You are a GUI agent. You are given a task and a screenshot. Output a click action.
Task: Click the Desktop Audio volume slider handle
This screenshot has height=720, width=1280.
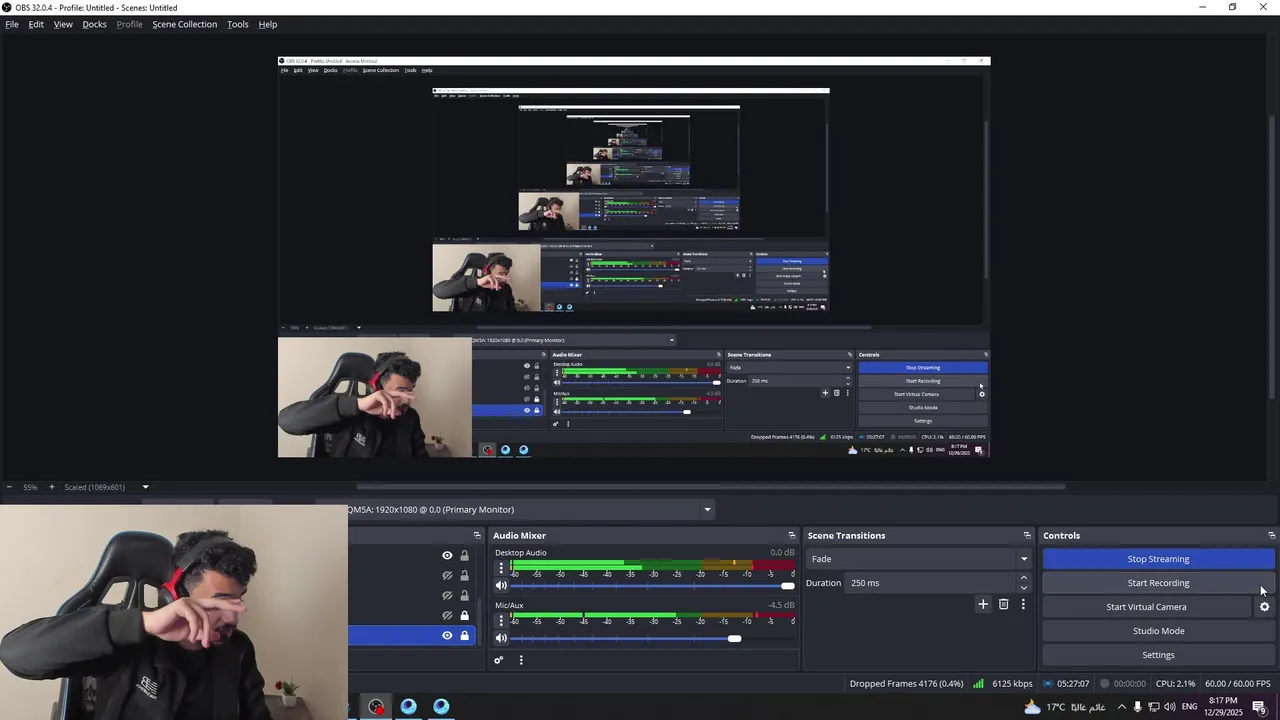point(788,586)
